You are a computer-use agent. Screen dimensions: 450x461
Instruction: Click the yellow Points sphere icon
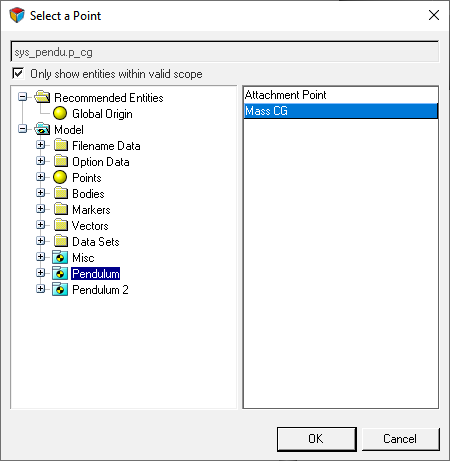coord(60,177)
